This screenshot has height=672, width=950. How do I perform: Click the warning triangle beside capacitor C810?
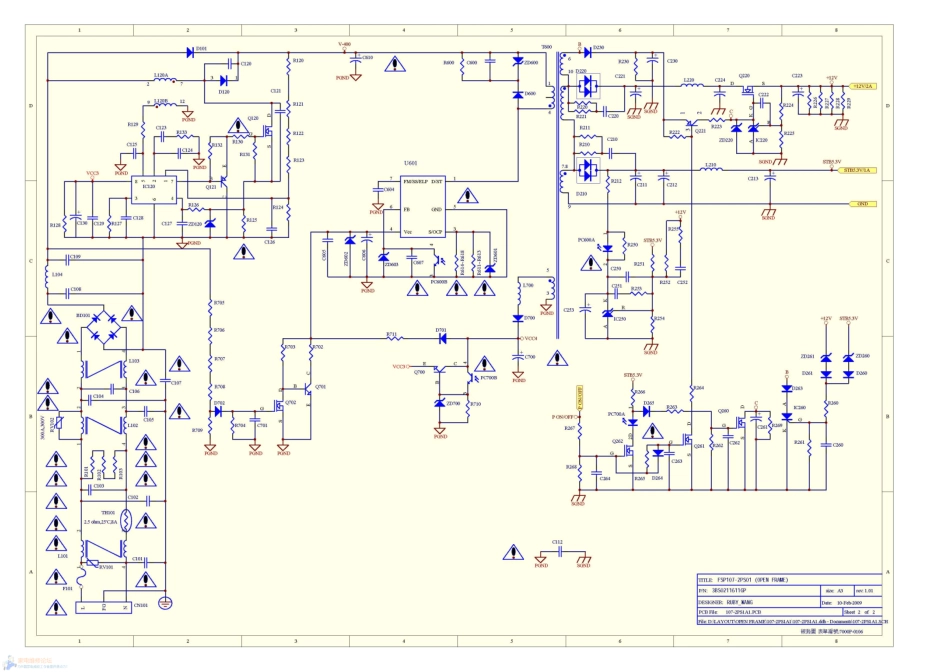[398, 65]
